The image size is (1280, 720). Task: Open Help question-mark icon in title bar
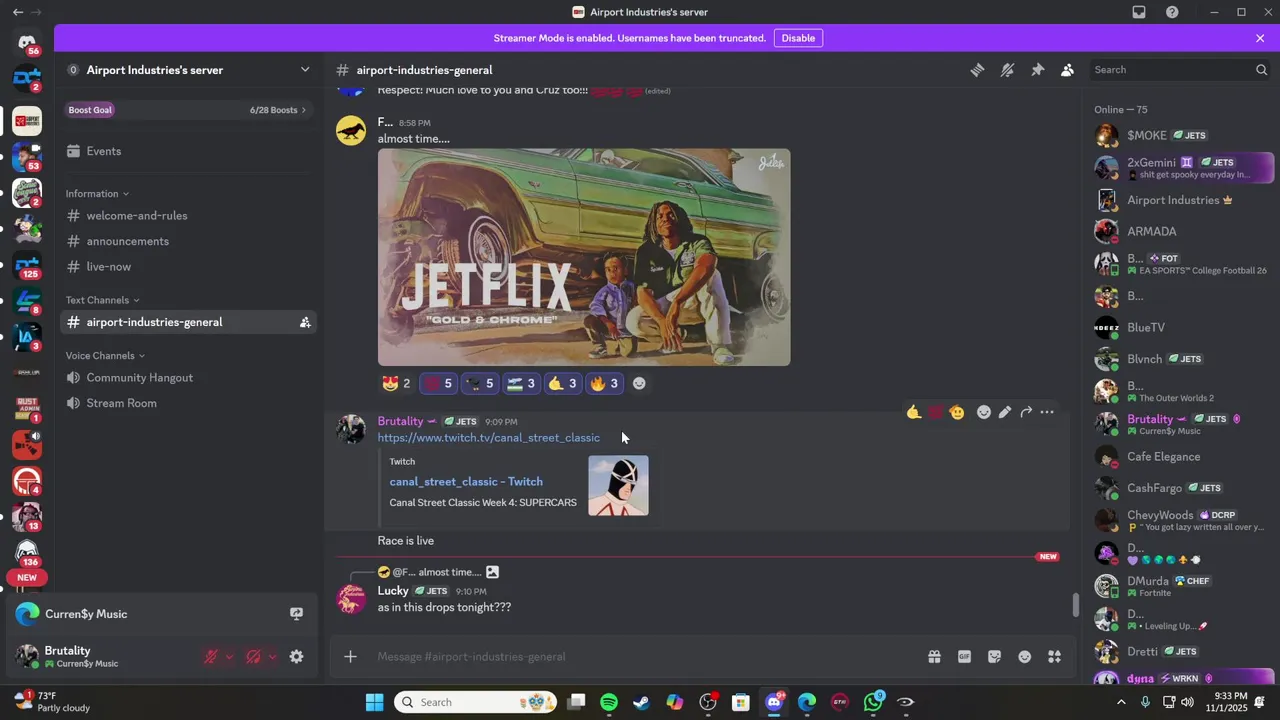[1172, 12]
